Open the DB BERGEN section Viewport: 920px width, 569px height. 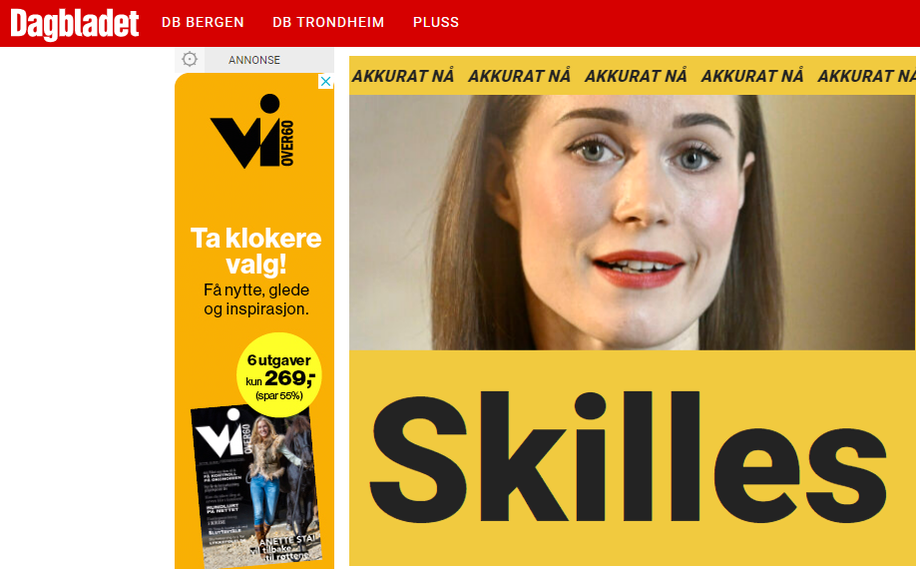pyautogui.click(x=202, y=22)
